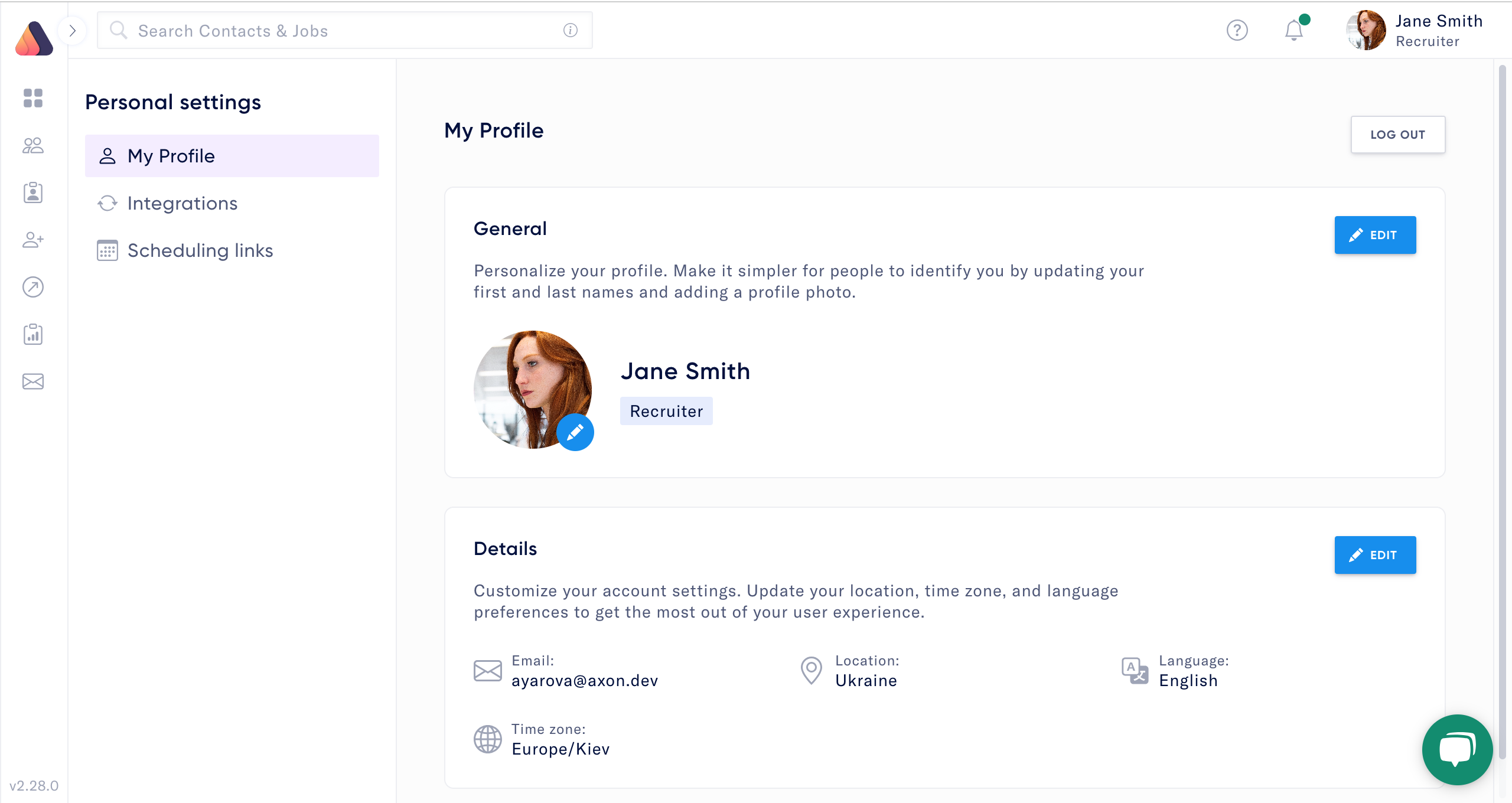1512x803 pixels.
Task: Open Integrations settings section
Action: (x=182, y=203)
